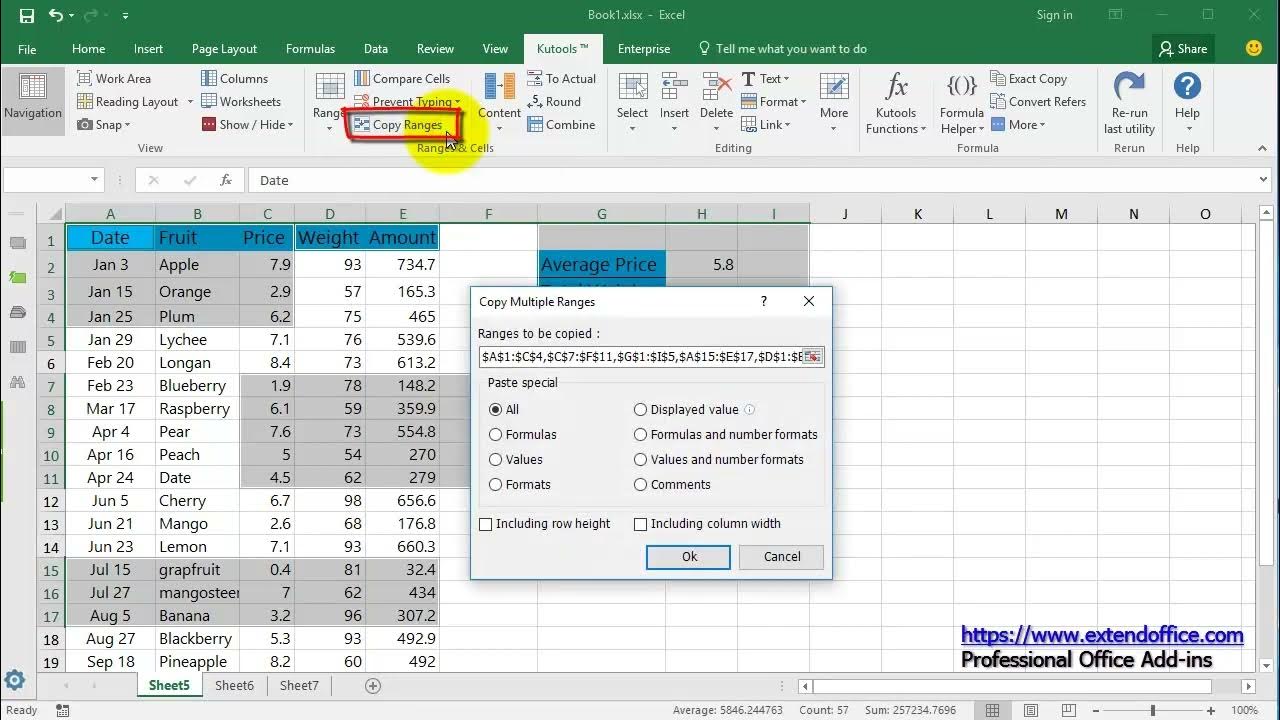This screenshot has width=1280, height=720.
Task: Click the Undo arrow icon
Action: (56, 16)
